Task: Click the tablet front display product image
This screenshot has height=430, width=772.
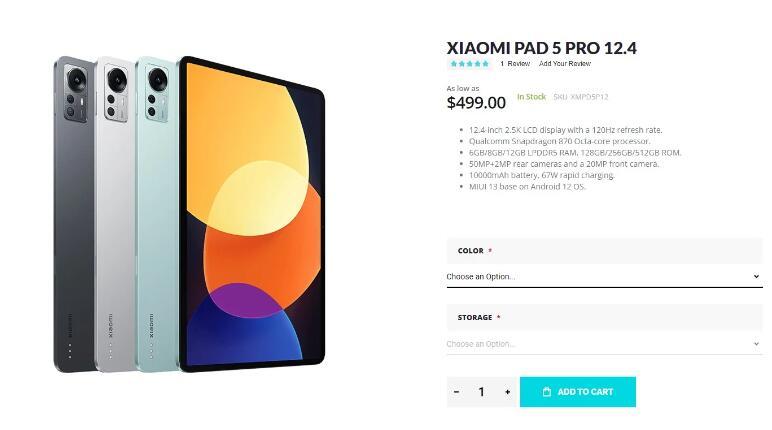Action: pos(251,214)
